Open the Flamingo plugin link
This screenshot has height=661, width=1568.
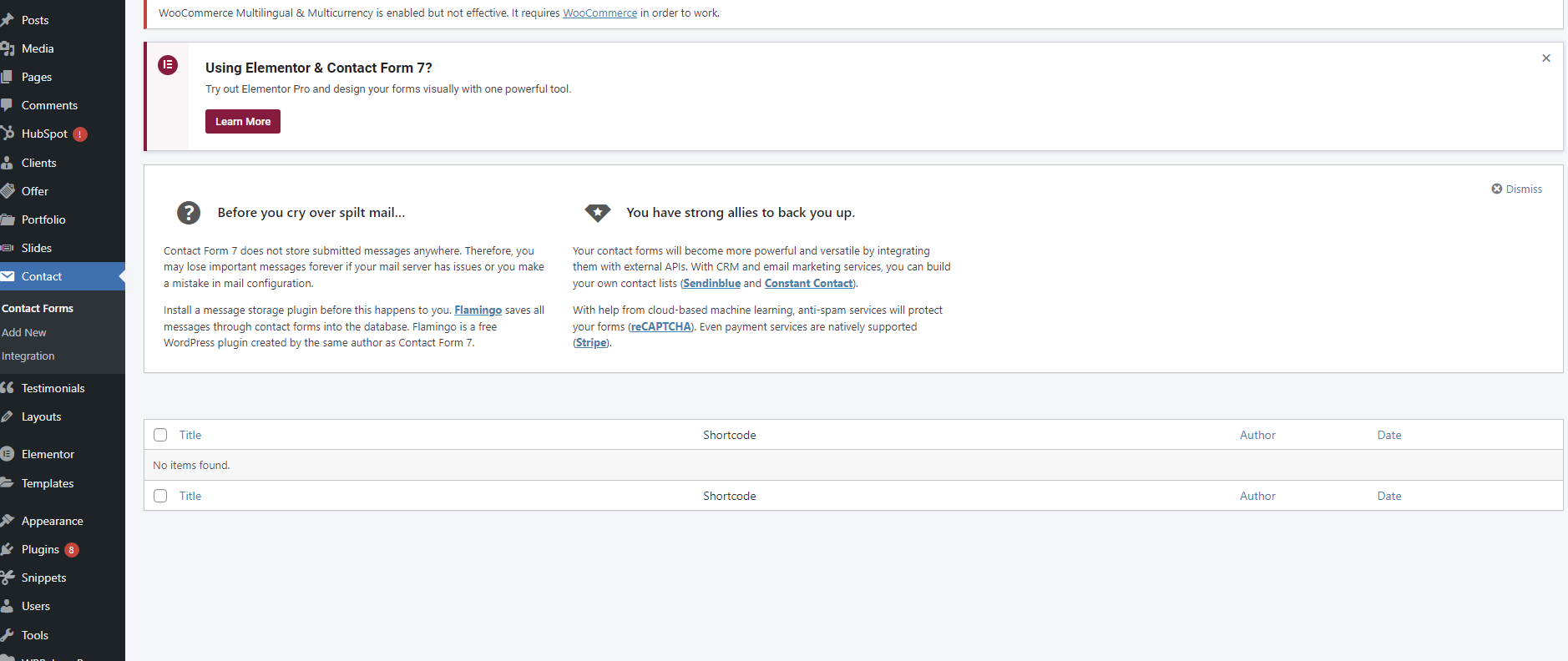point(478,310)
